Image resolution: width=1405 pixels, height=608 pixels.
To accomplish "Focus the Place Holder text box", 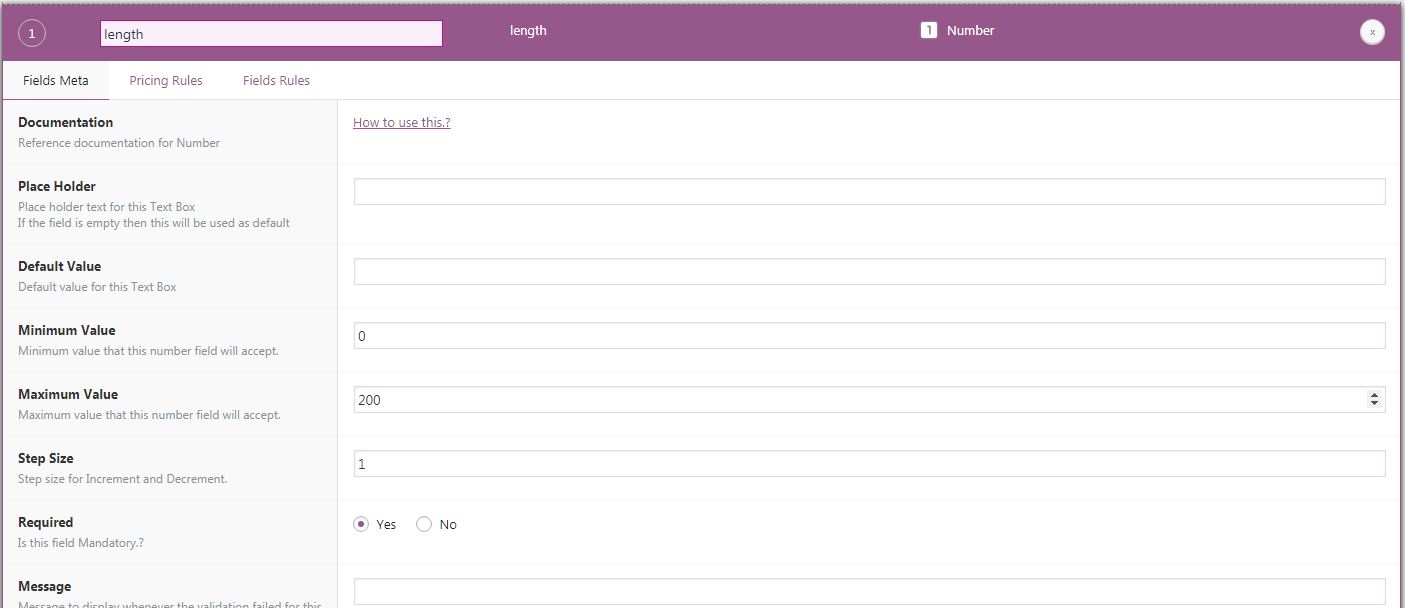I will [869, 191].
